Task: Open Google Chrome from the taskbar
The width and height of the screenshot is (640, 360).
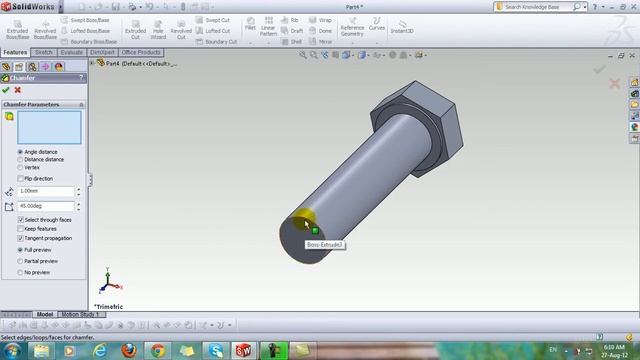Action: point(158,351)
